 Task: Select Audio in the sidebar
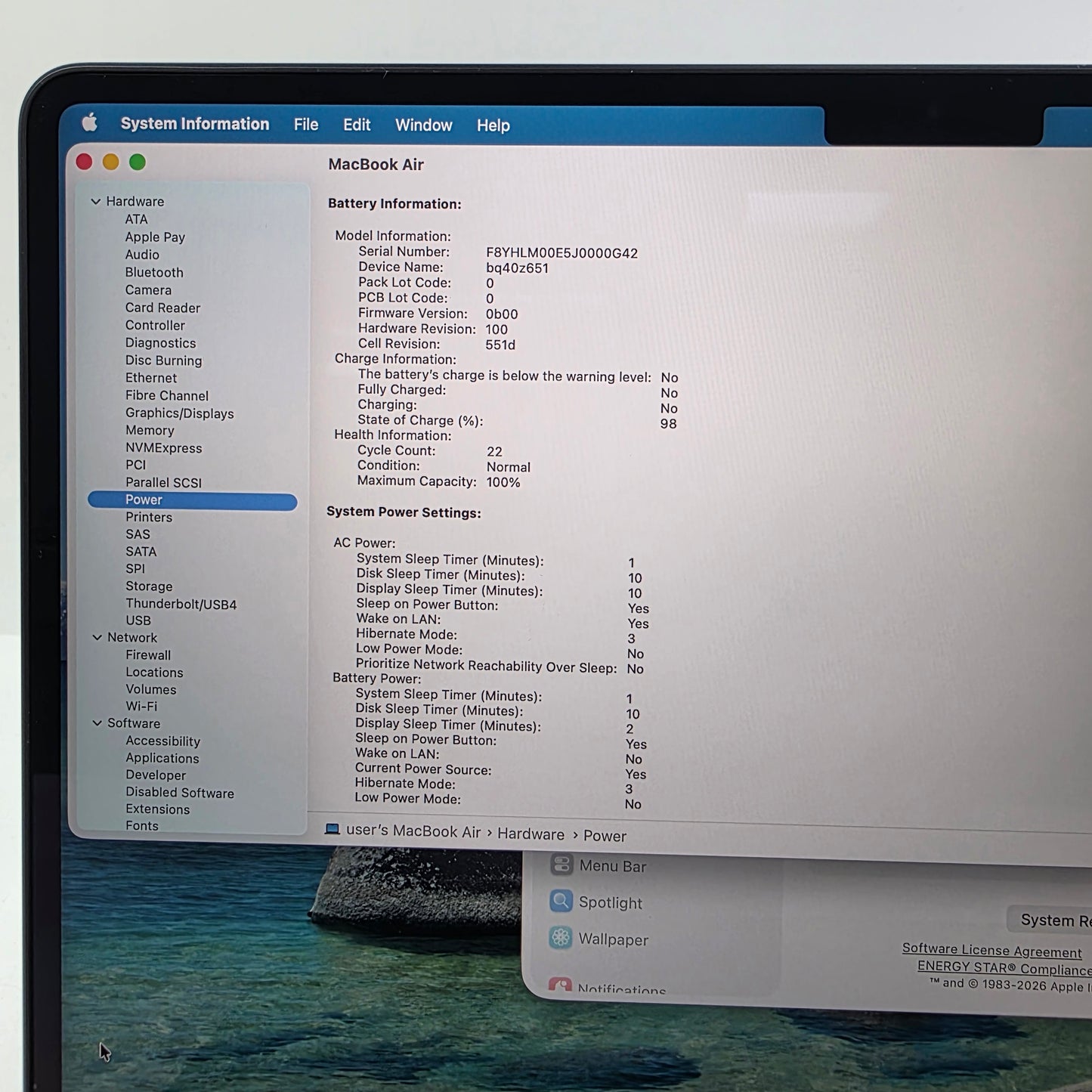pos(142,255)
